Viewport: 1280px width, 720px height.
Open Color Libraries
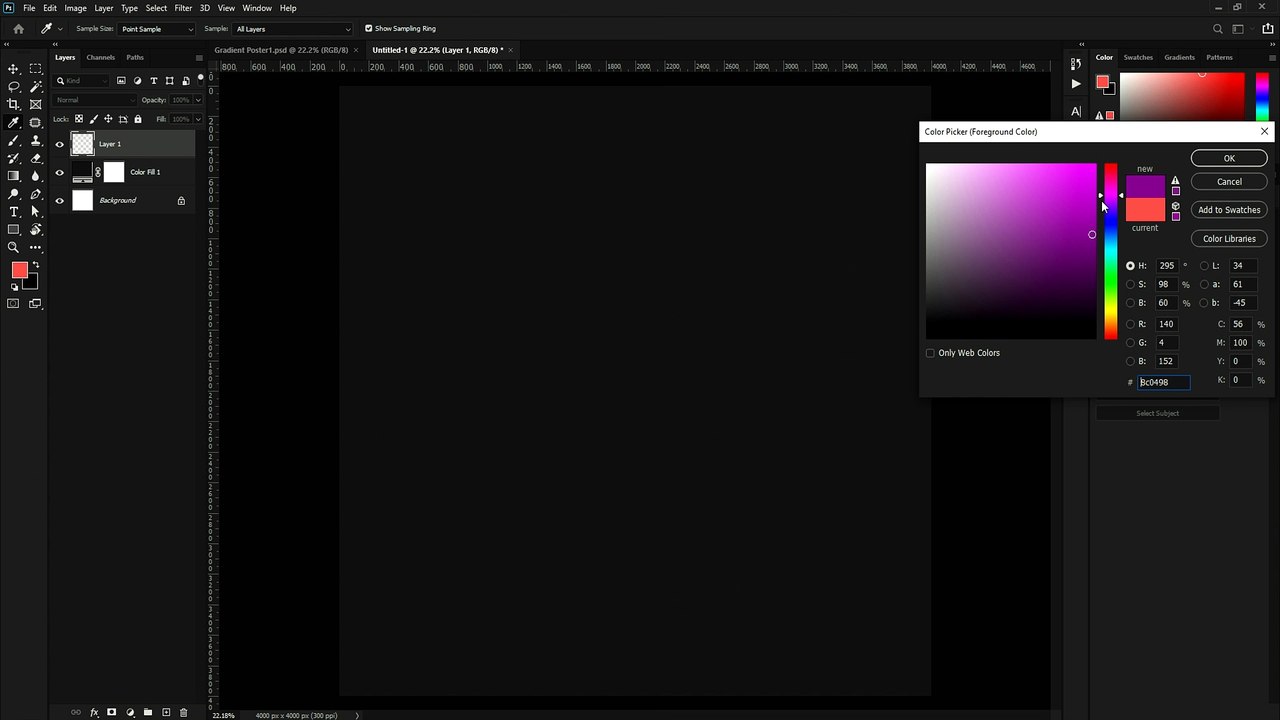coord(1229,239)
